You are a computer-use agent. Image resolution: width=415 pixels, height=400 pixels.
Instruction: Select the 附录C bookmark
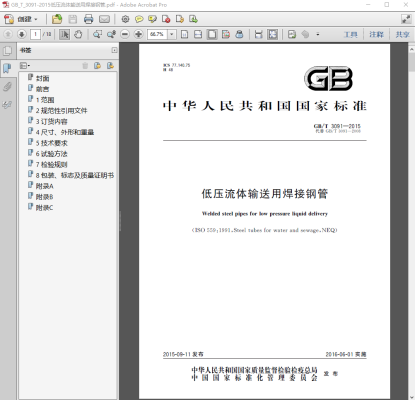tap(44, 208)
